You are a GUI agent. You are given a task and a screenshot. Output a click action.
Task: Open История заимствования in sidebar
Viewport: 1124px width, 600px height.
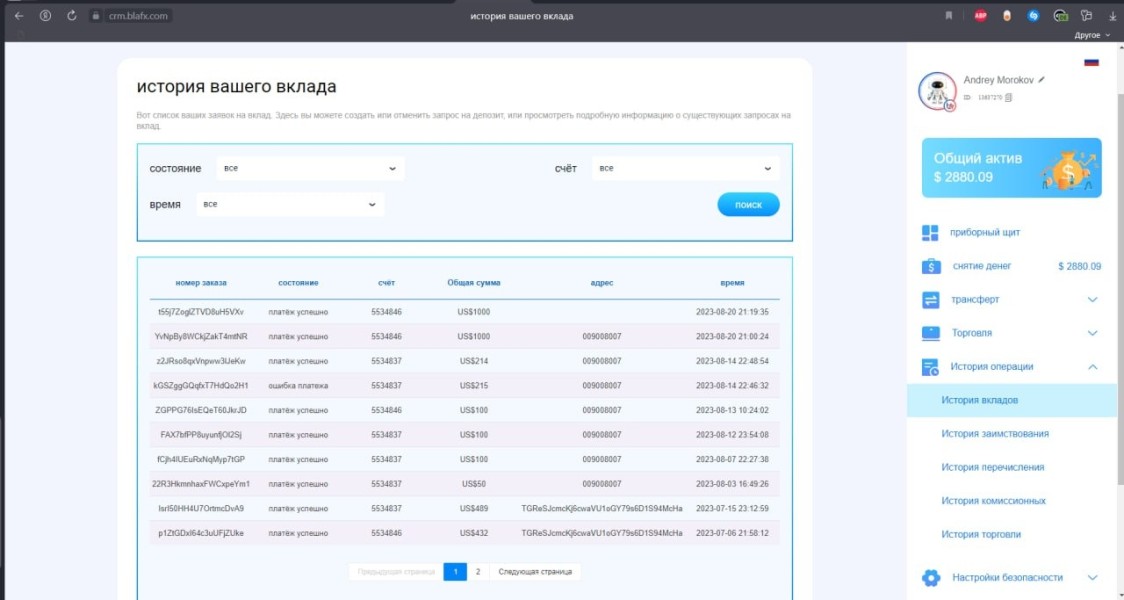(994, 434)
